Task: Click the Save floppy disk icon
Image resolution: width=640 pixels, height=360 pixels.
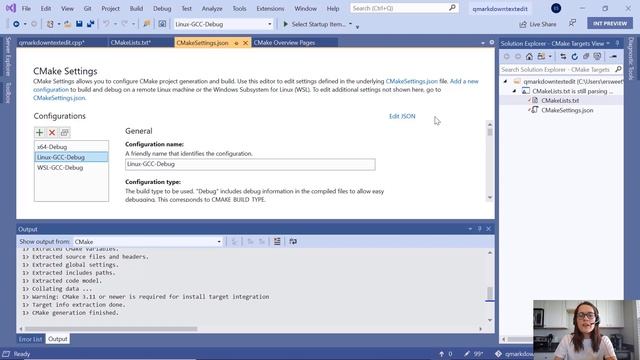Action: [79, 24]
